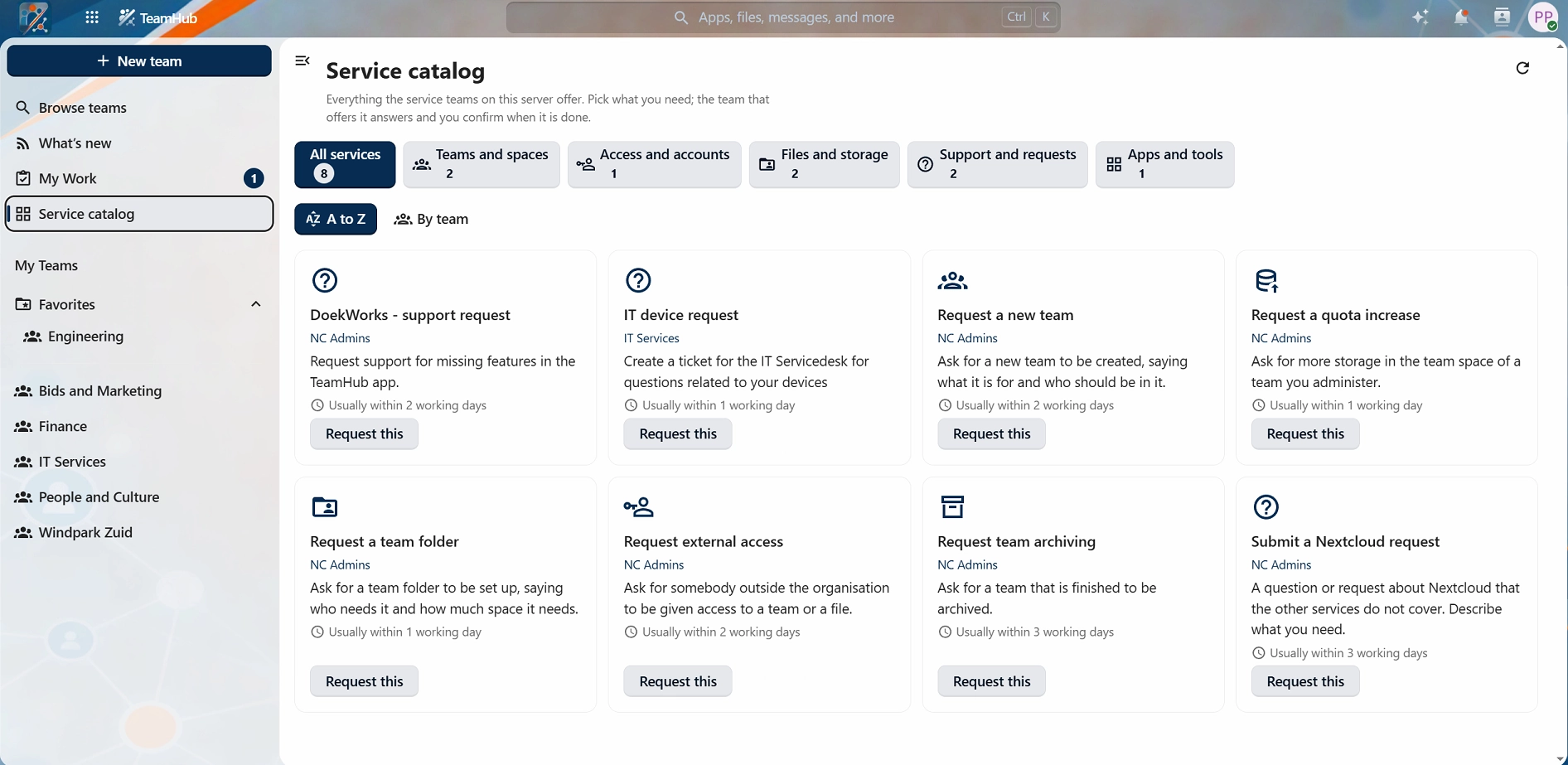Request this for Request team archiving
1568x765 pixels.
tap(992, 681)
